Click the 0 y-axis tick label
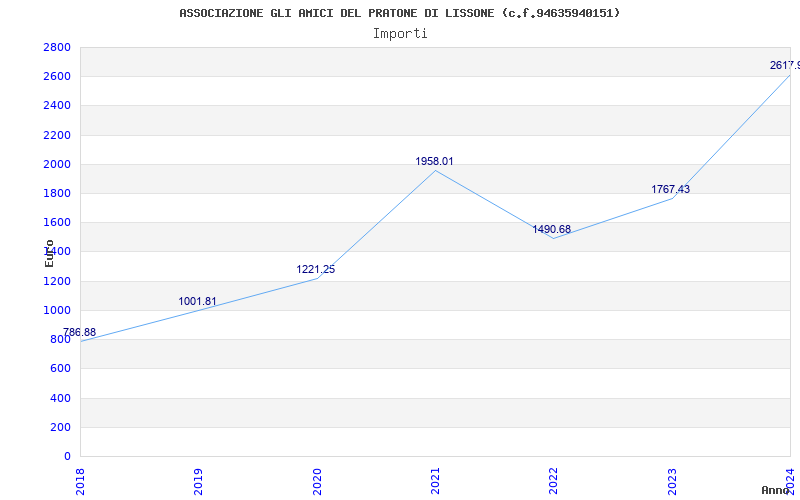Image resolution: width=800 pixels, height=500 pixels. click(x=67, y=456)
